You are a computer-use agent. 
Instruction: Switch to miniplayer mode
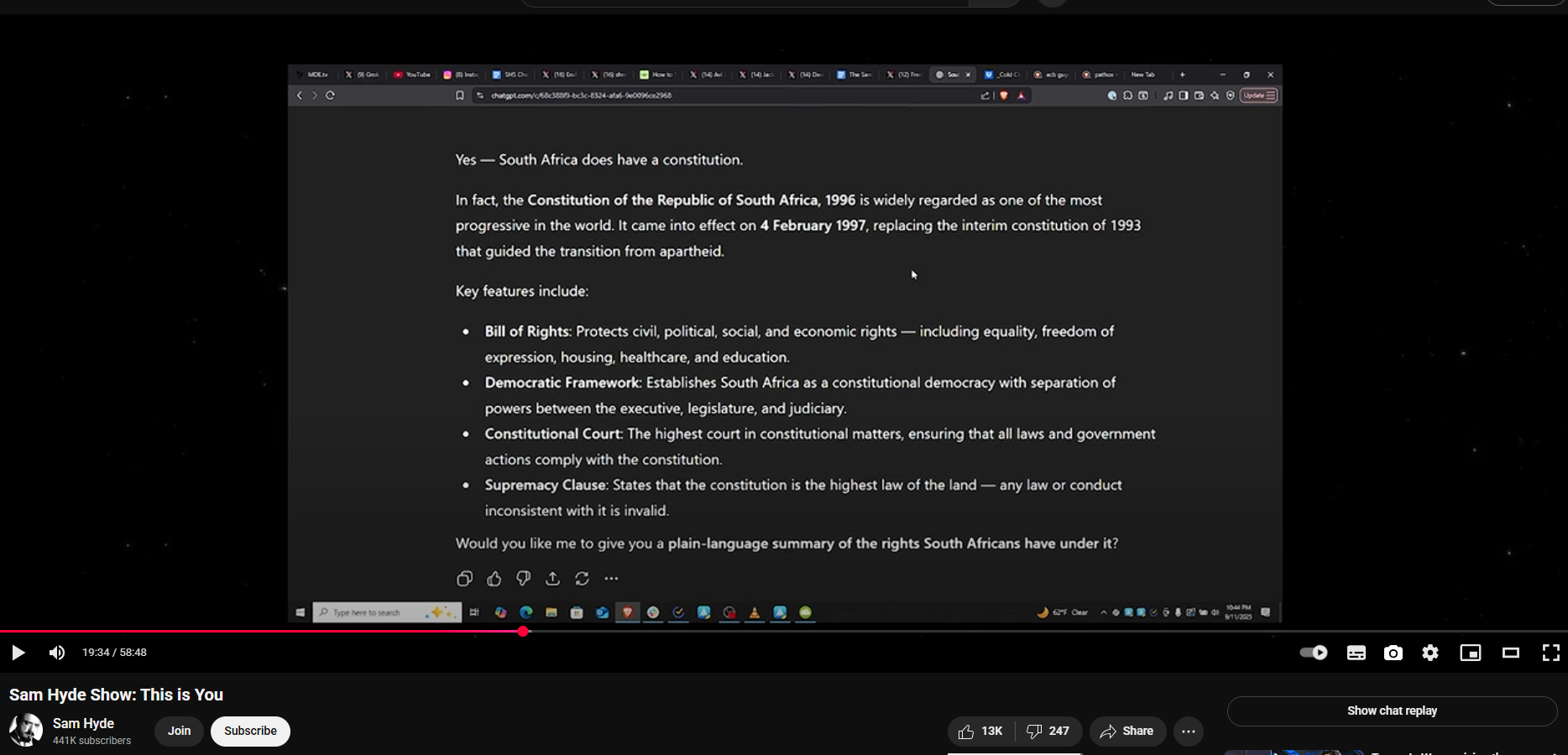click(1471, 653)
